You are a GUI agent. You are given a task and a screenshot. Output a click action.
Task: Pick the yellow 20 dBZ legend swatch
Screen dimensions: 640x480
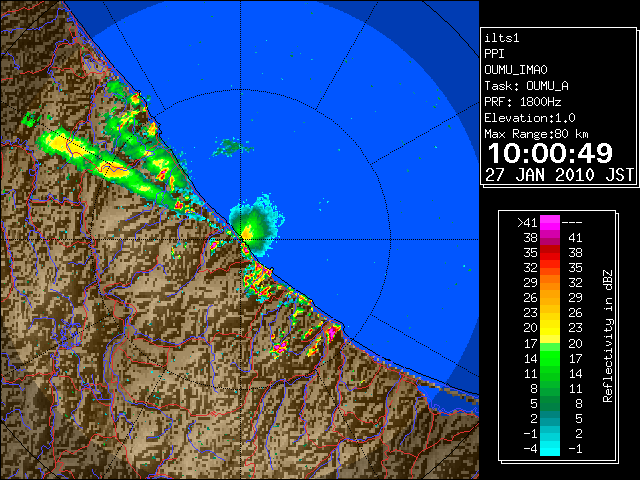[x=550, y=328]
